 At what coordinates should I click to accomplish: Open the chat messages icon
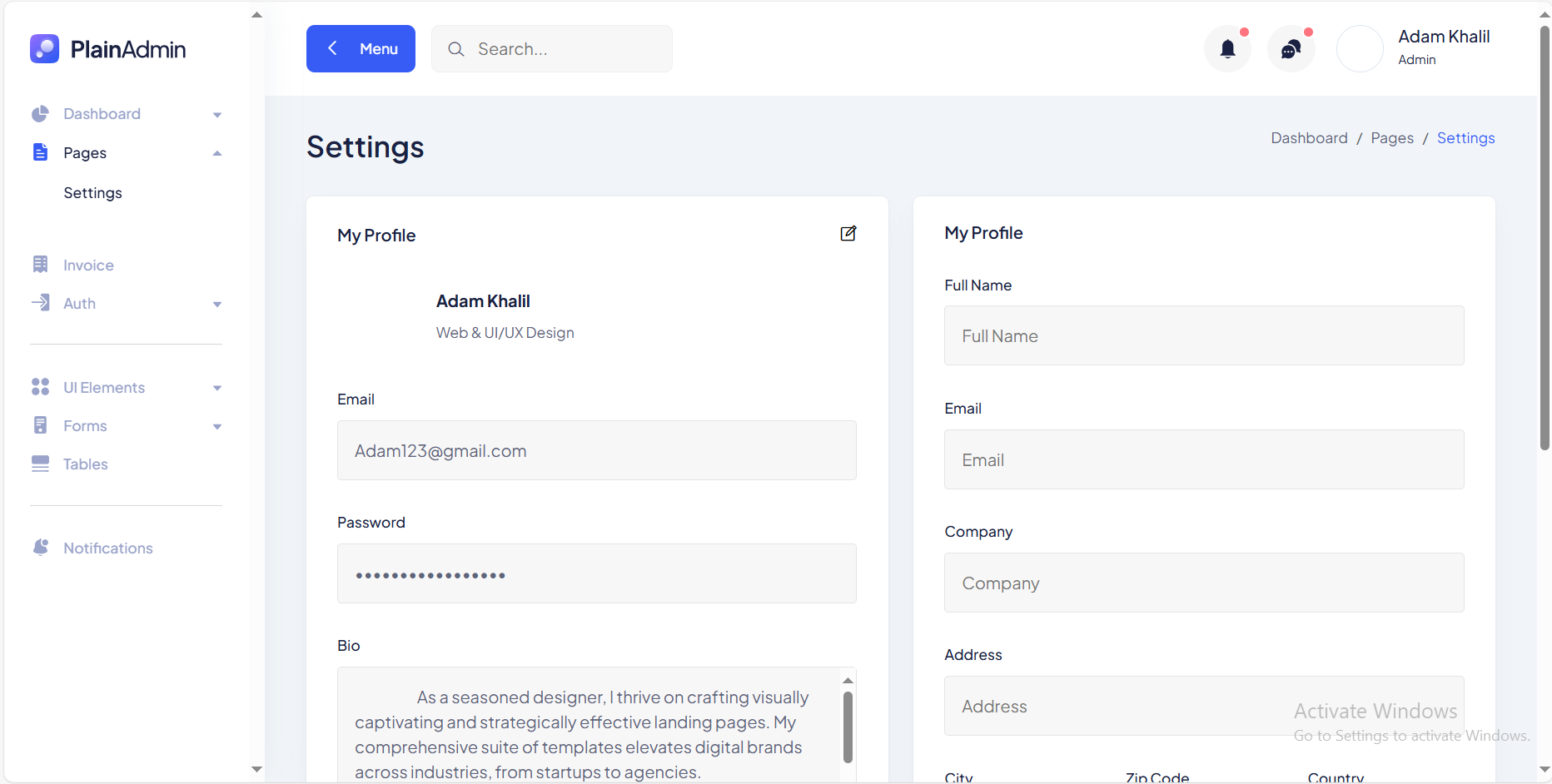pos(1291,49)
